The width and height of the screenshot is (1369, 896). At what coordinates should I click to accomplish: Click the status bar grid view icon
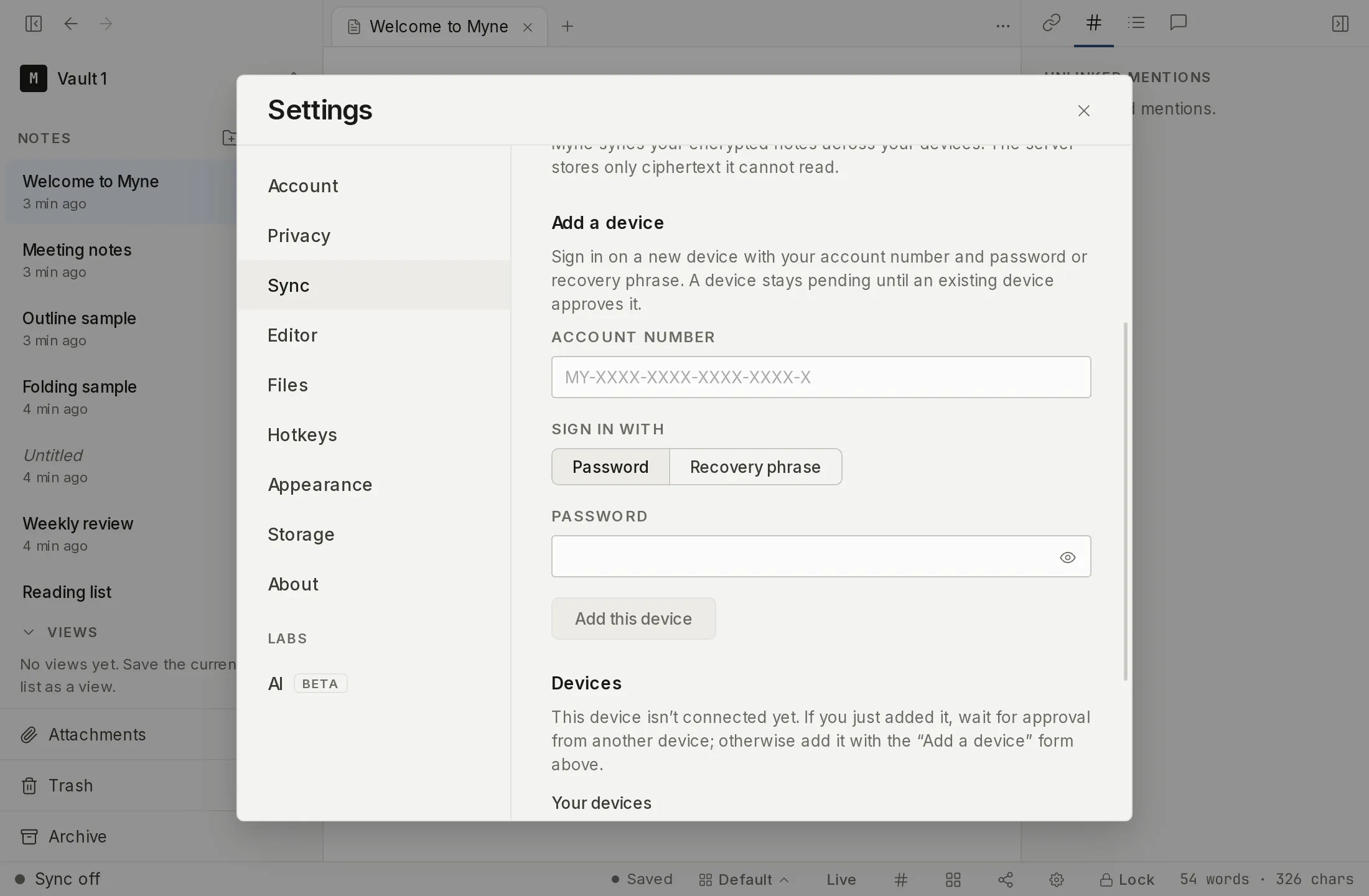click(x=953, y=879)
